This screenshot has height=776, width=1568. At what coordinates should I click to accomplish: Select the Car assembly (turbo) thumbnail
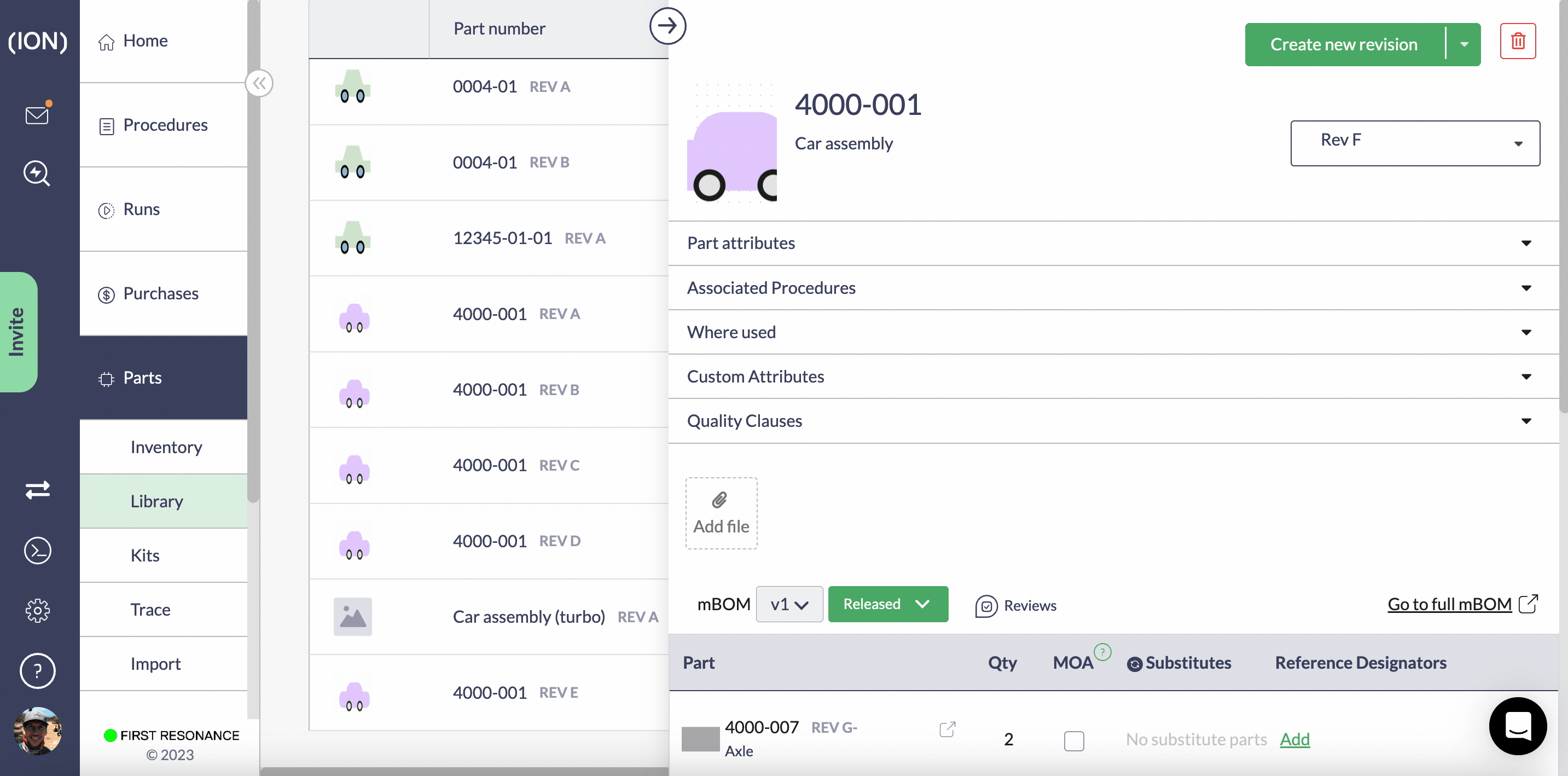[352, 617]
